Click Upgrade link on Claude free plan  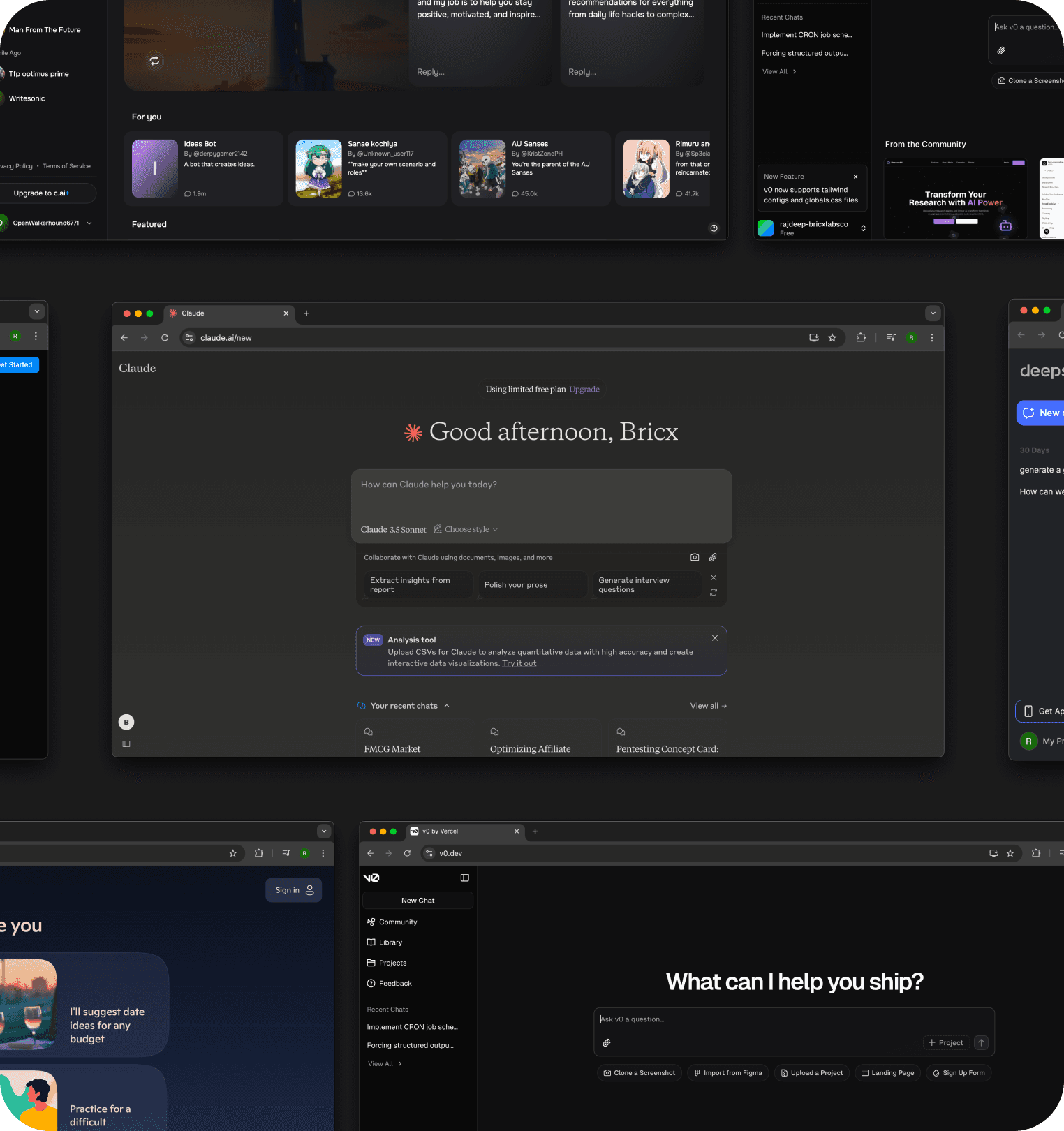point(584,390)
